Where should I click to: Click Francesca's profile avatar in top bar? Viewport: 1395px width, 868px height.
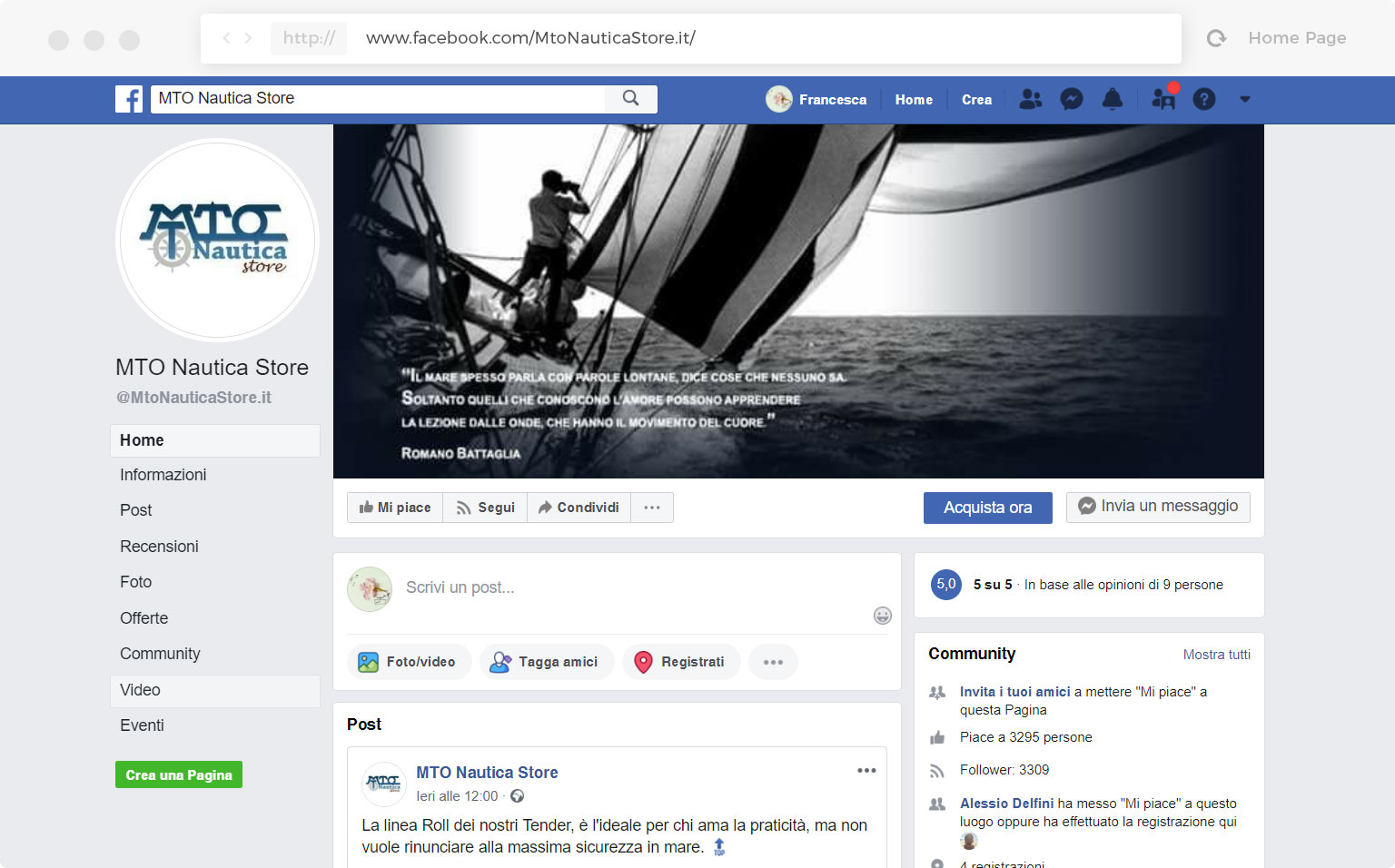pyautogui.click(x=779, y=99)
